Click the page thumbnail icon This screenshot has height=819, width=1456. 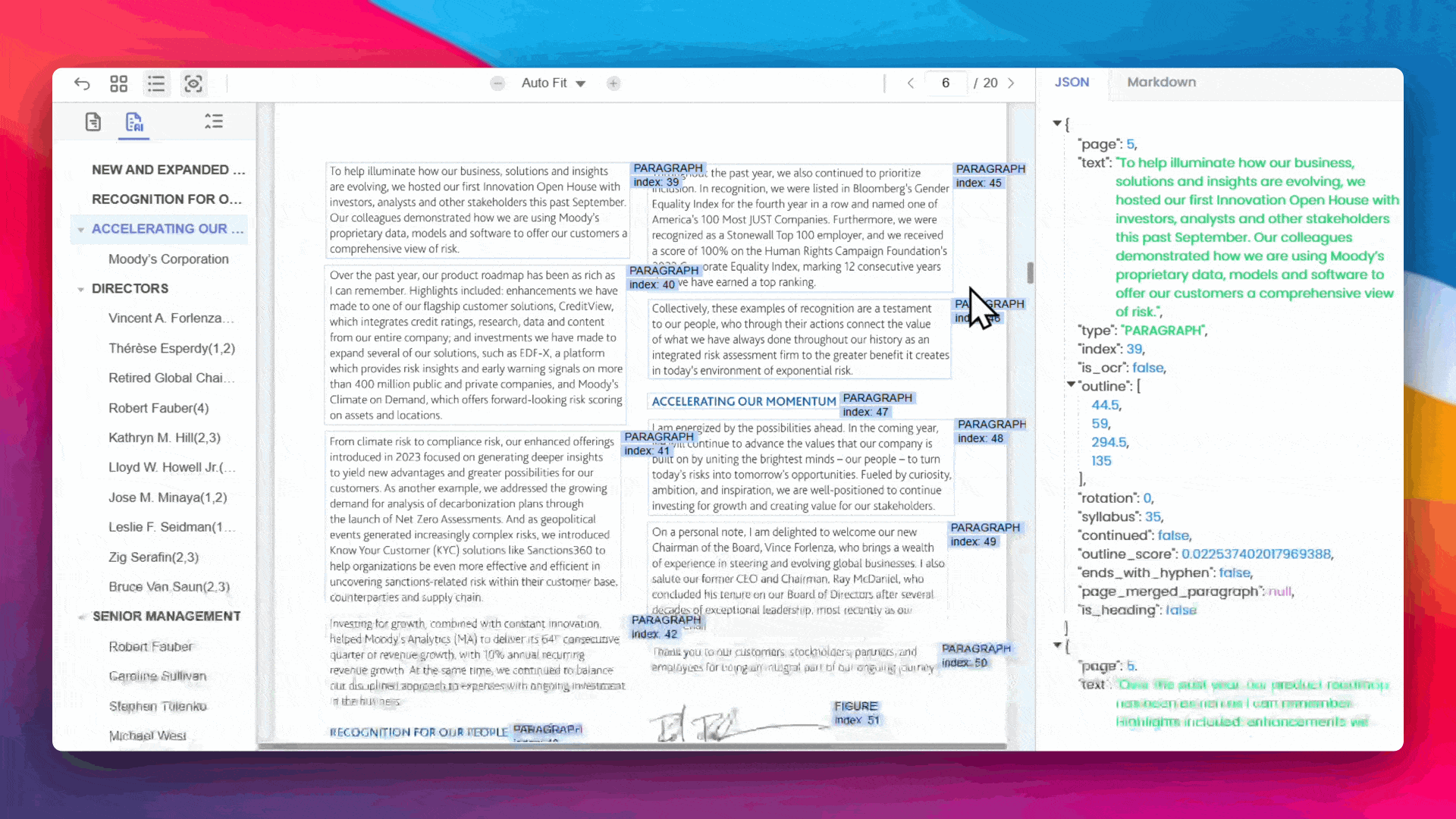coord(119,83)
